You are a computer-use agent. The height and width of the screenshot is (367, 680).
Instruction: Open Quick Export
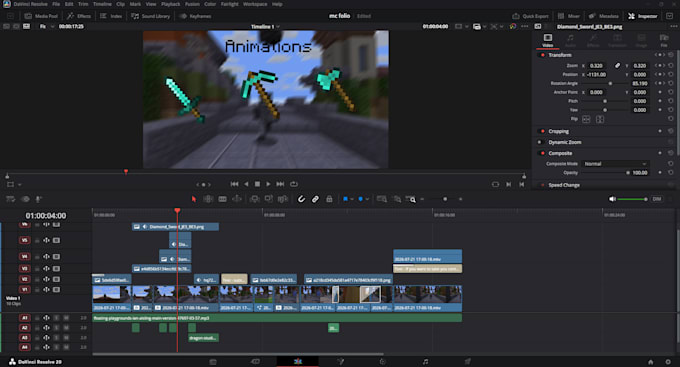(x=530, y=16)
